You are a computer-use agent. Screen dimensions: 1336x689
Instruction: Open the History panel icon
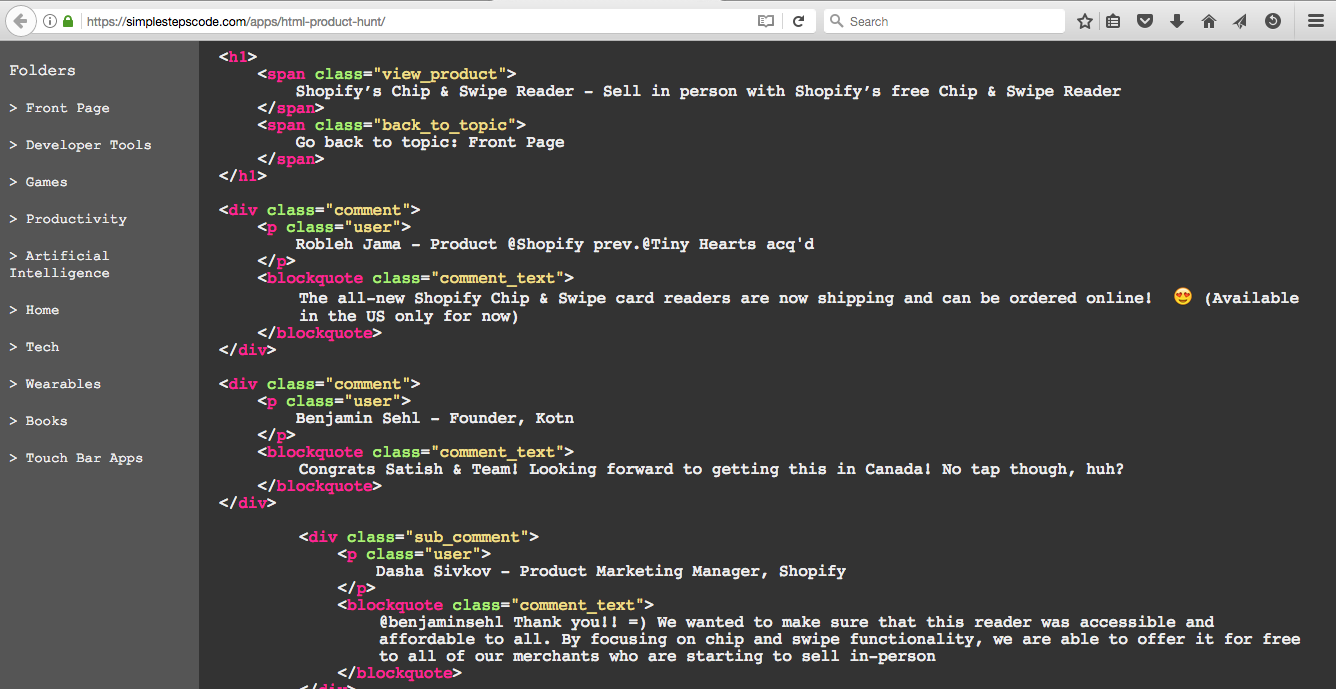[1270, 20]
